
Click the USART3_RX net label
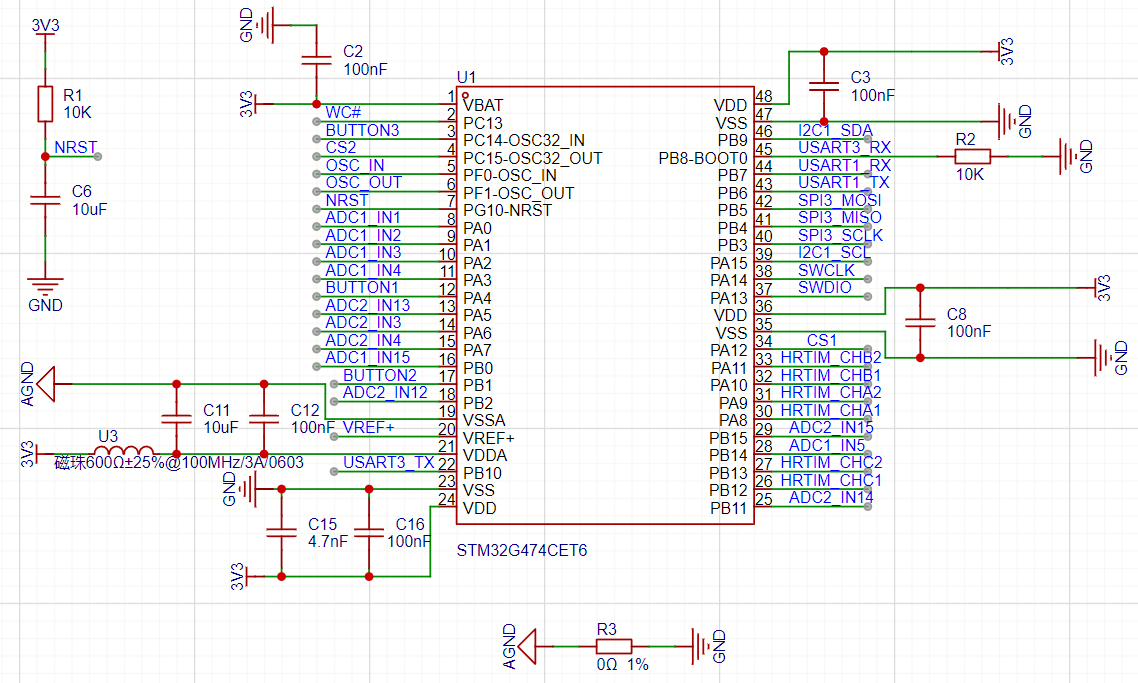pyautogui.click(x=844, y=147)
